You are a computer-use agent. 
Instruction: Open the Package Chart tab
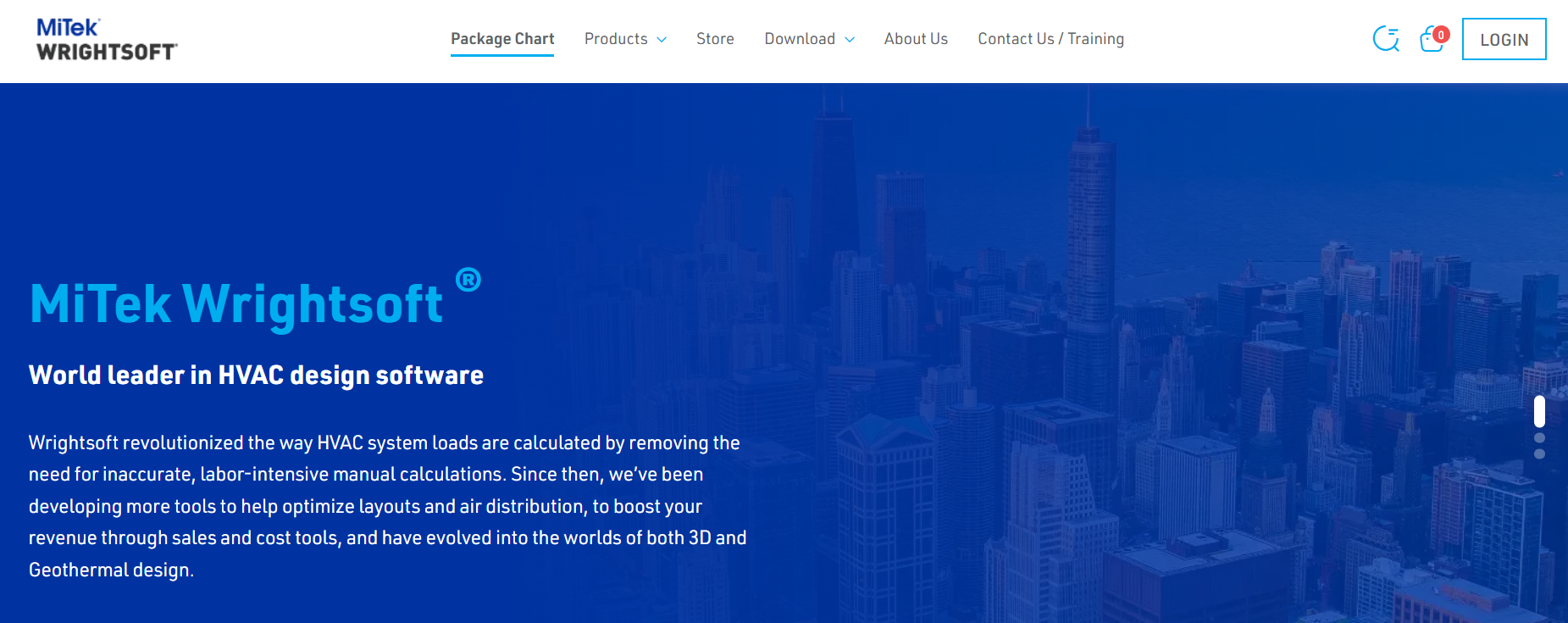tap(502, 39)
